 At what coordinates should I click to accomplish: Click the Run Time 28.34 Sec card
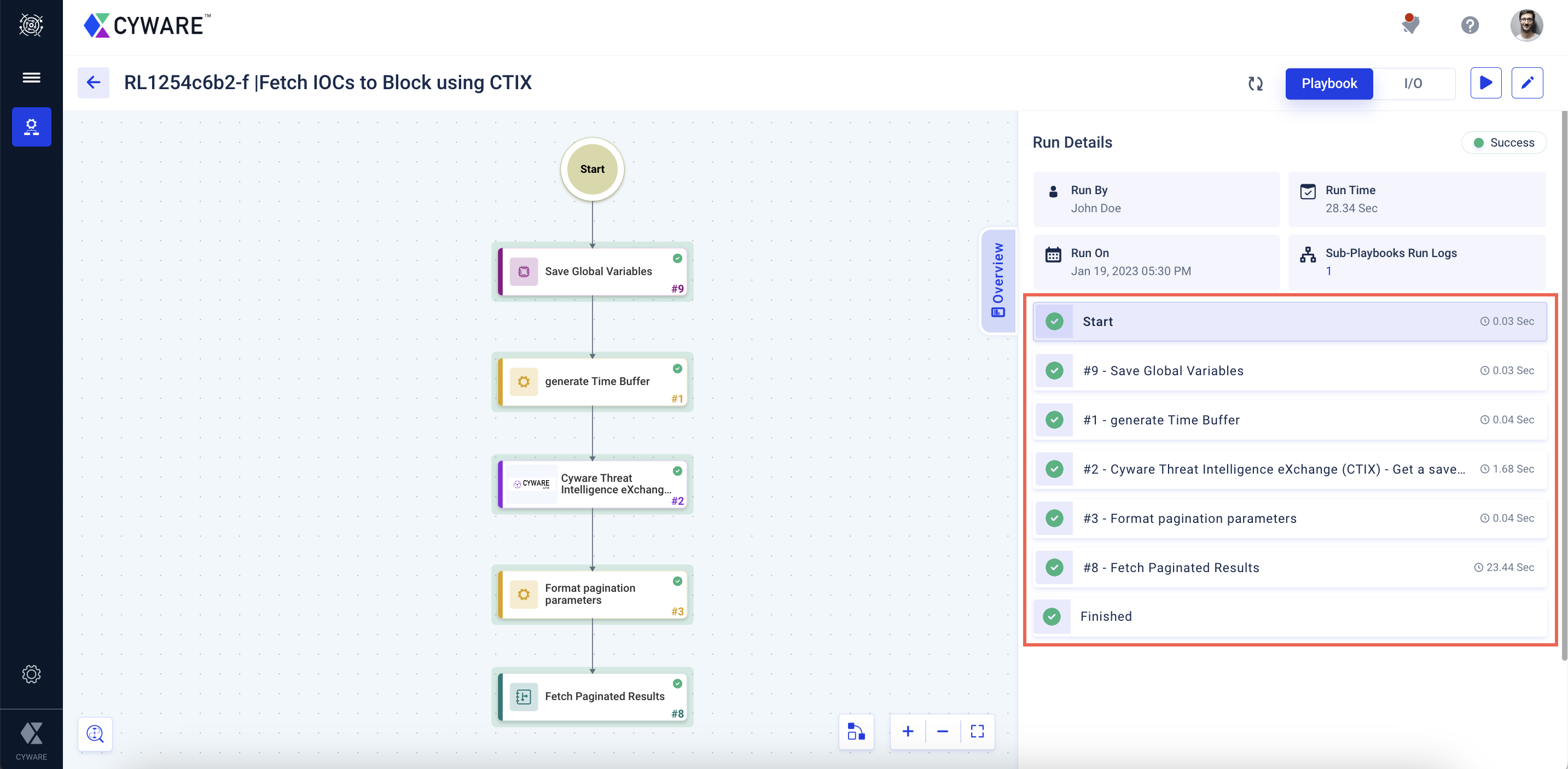click(x=1416, y=199)
